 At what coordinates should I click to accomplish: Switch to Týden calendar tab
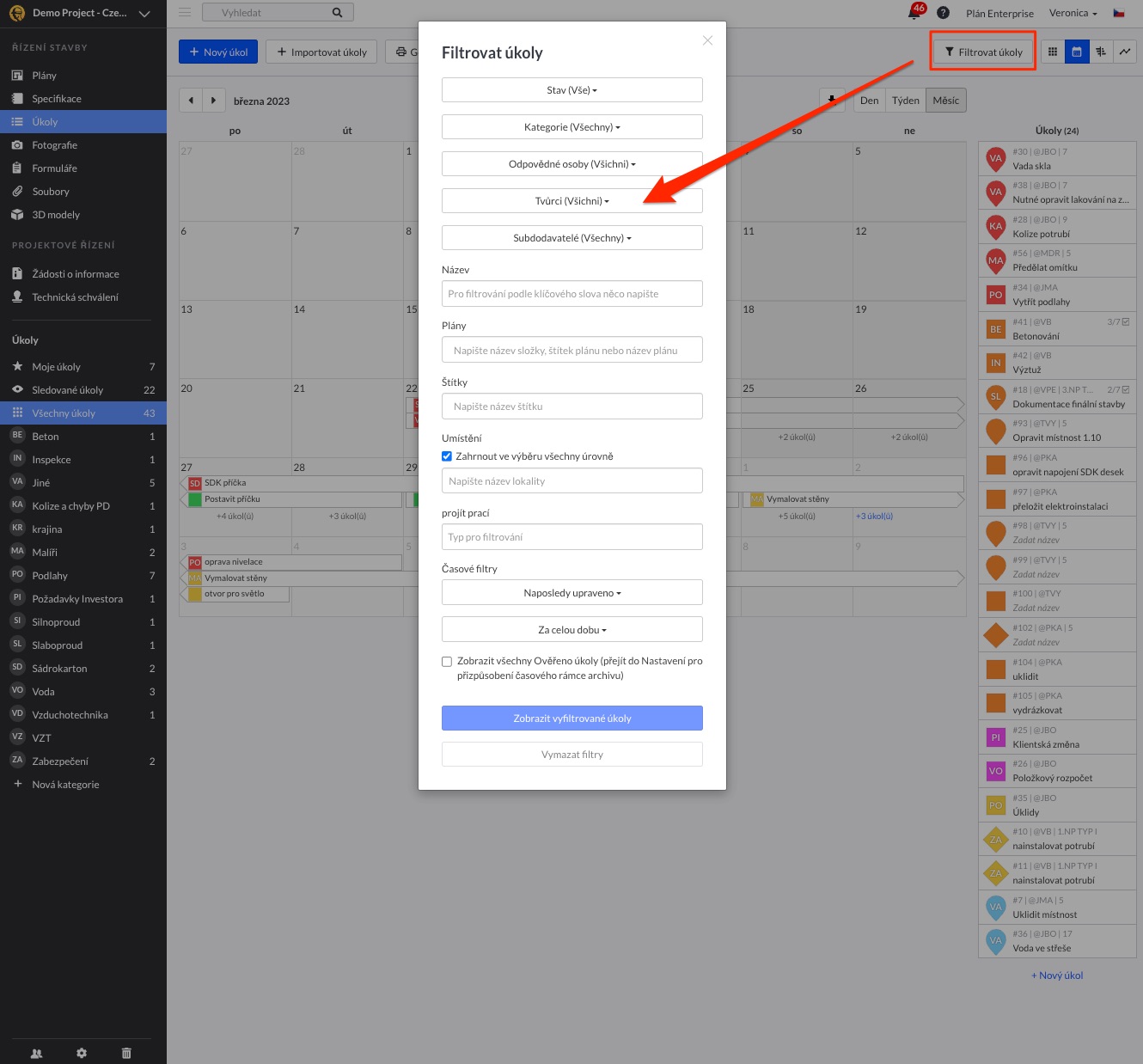[x=905, y=101]
